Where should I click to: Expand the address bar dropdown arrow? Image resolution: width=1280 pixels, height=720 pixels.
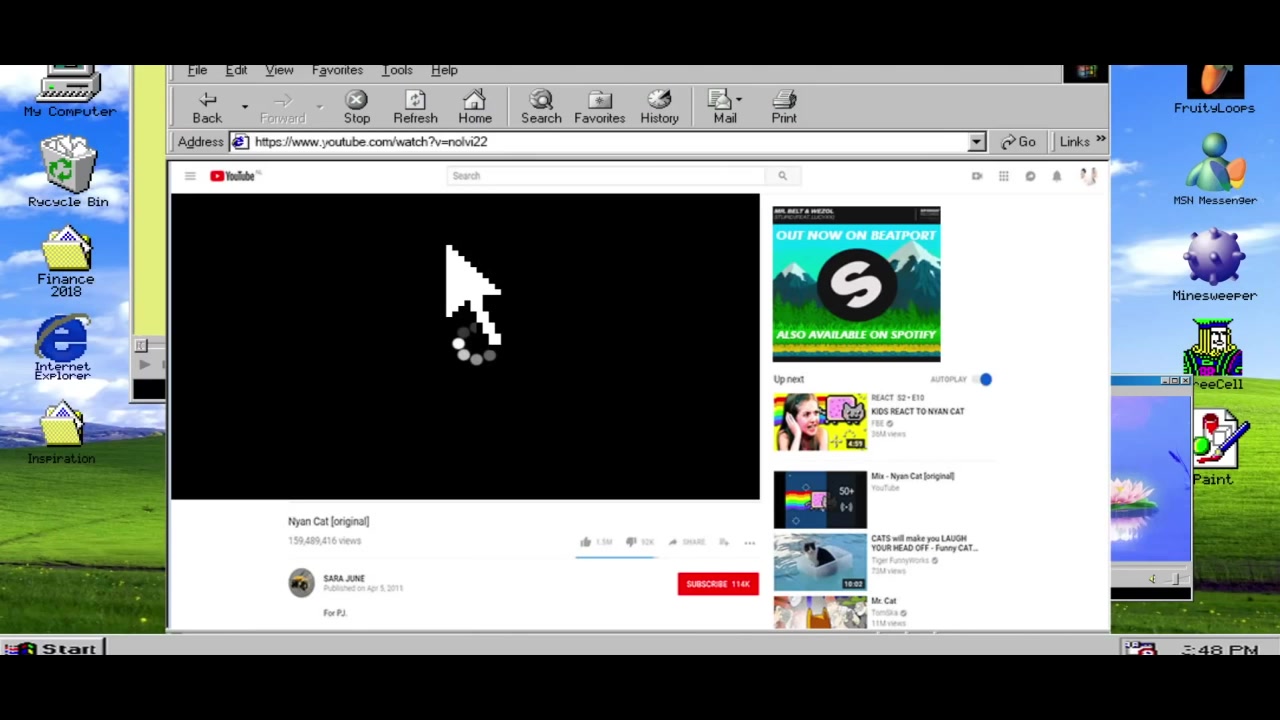pos(976,142)
